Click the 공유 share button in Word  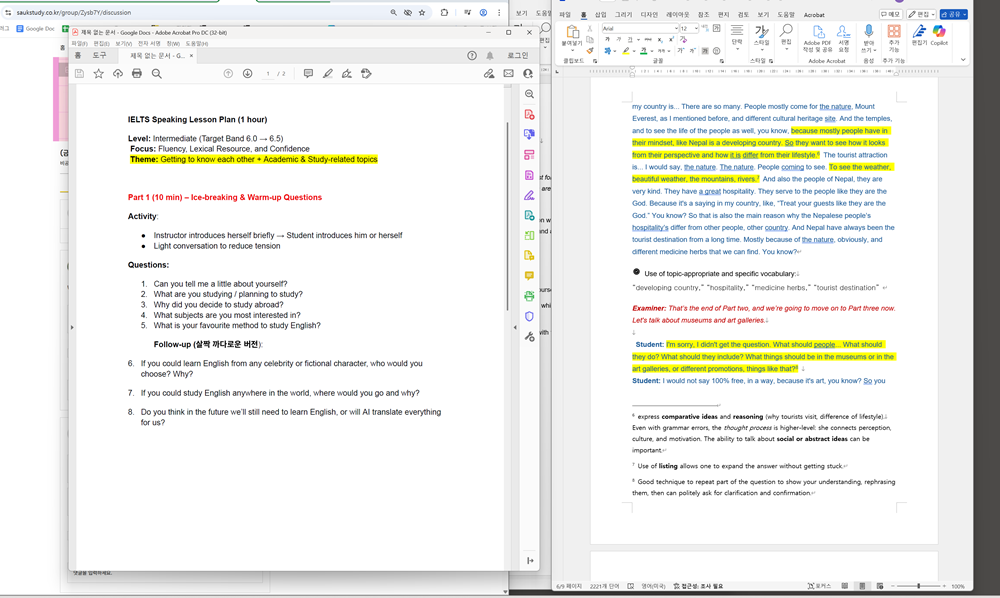click(953, 15)
